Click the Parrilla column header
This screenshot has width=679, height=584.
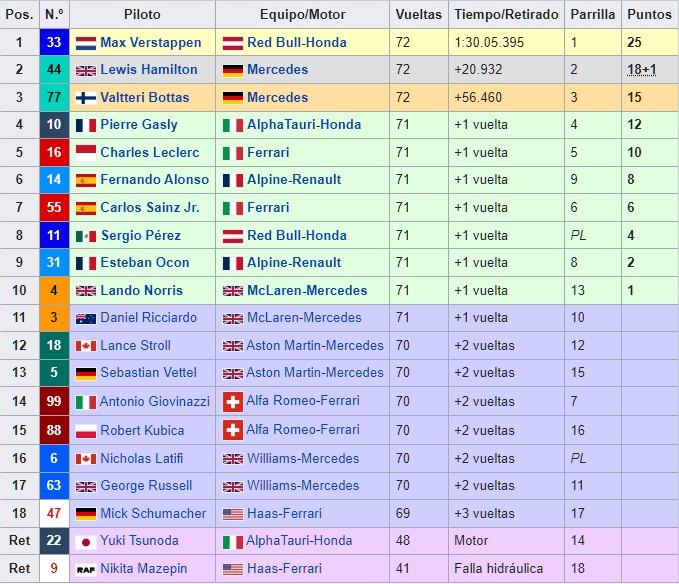(593, 14)
